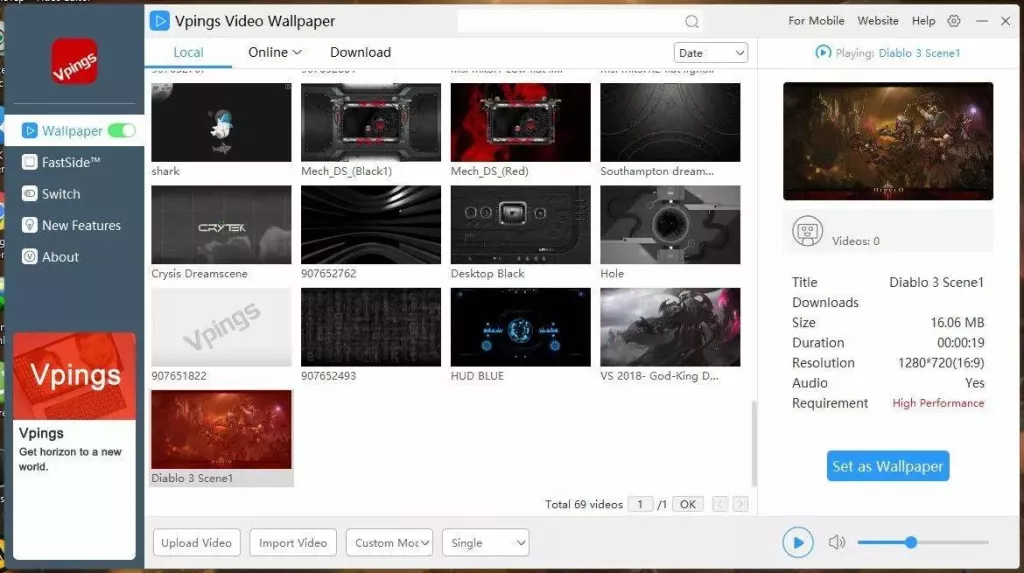The image size is (1024, 573).
Task: Select the HUD BLUE thumbnail
Action: pos(520,327)
